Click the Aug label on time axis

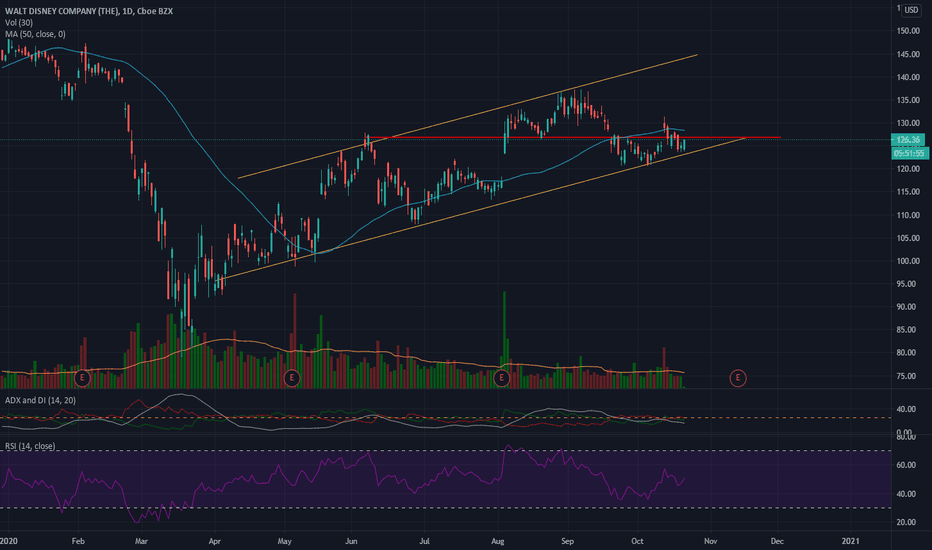click(x=498, y=541)
